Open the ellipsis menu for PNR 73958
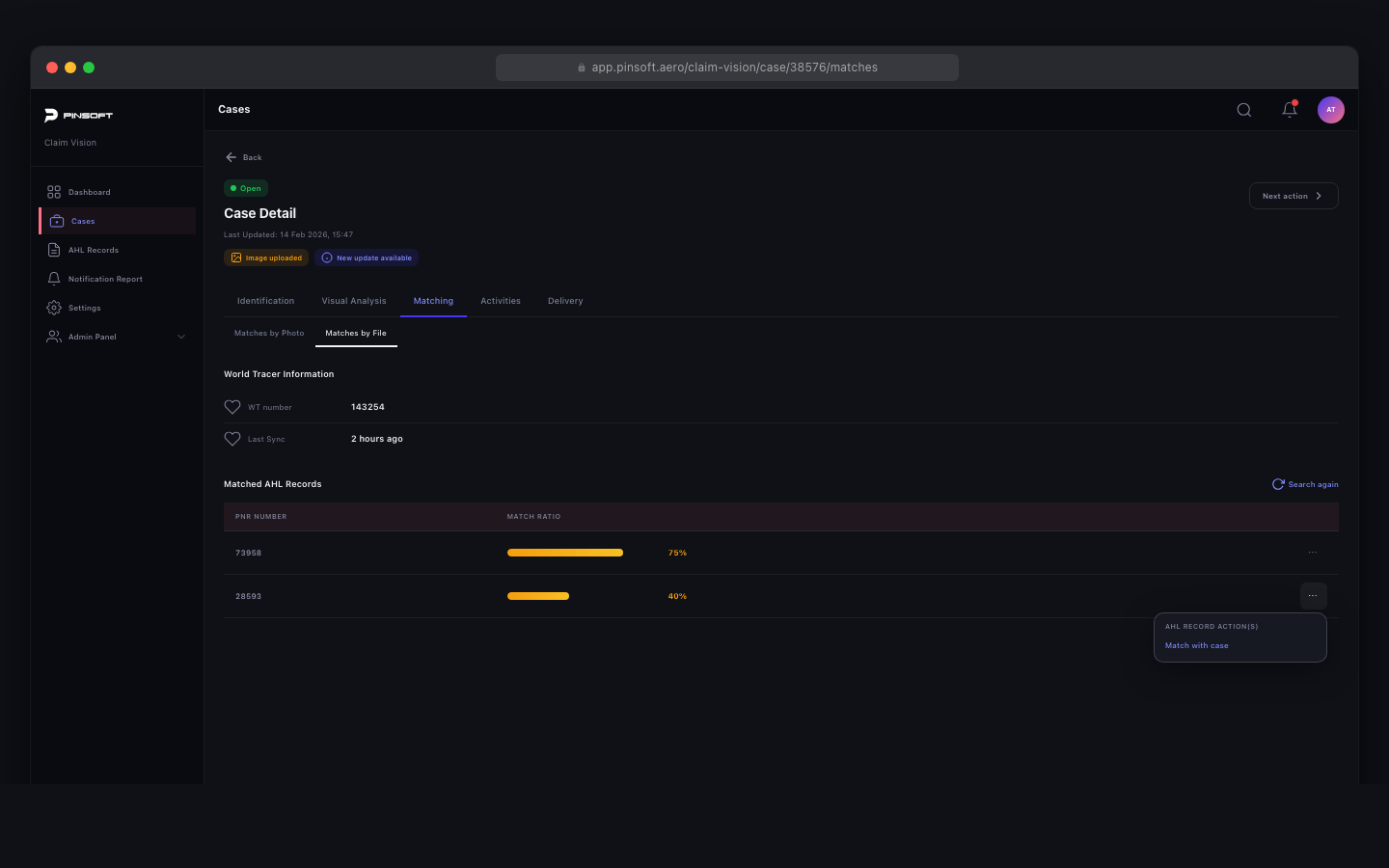The width and height of the screenshot is (1389, 868). tap(1312, 552)
